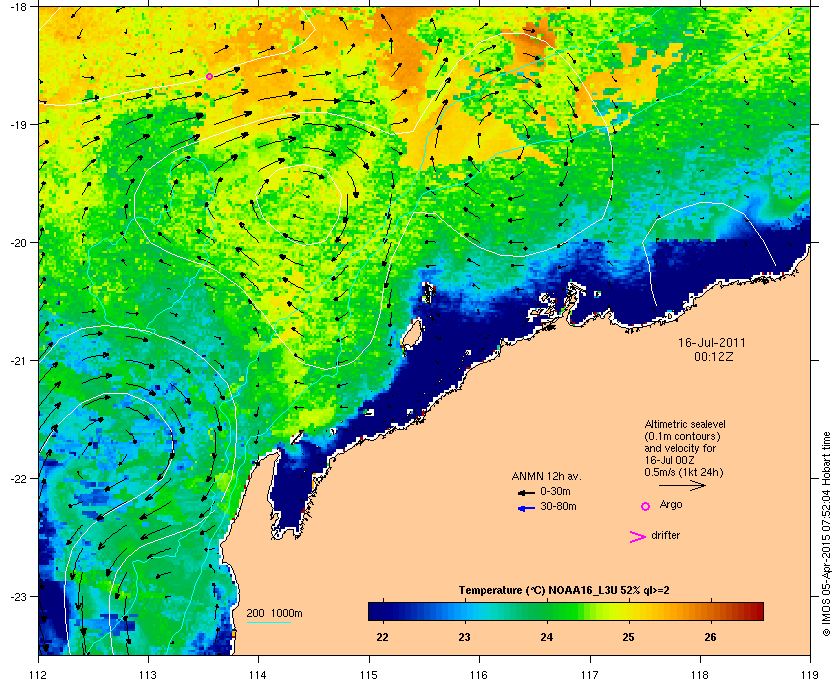Click the longitude axis label 116

coord(479,674)
